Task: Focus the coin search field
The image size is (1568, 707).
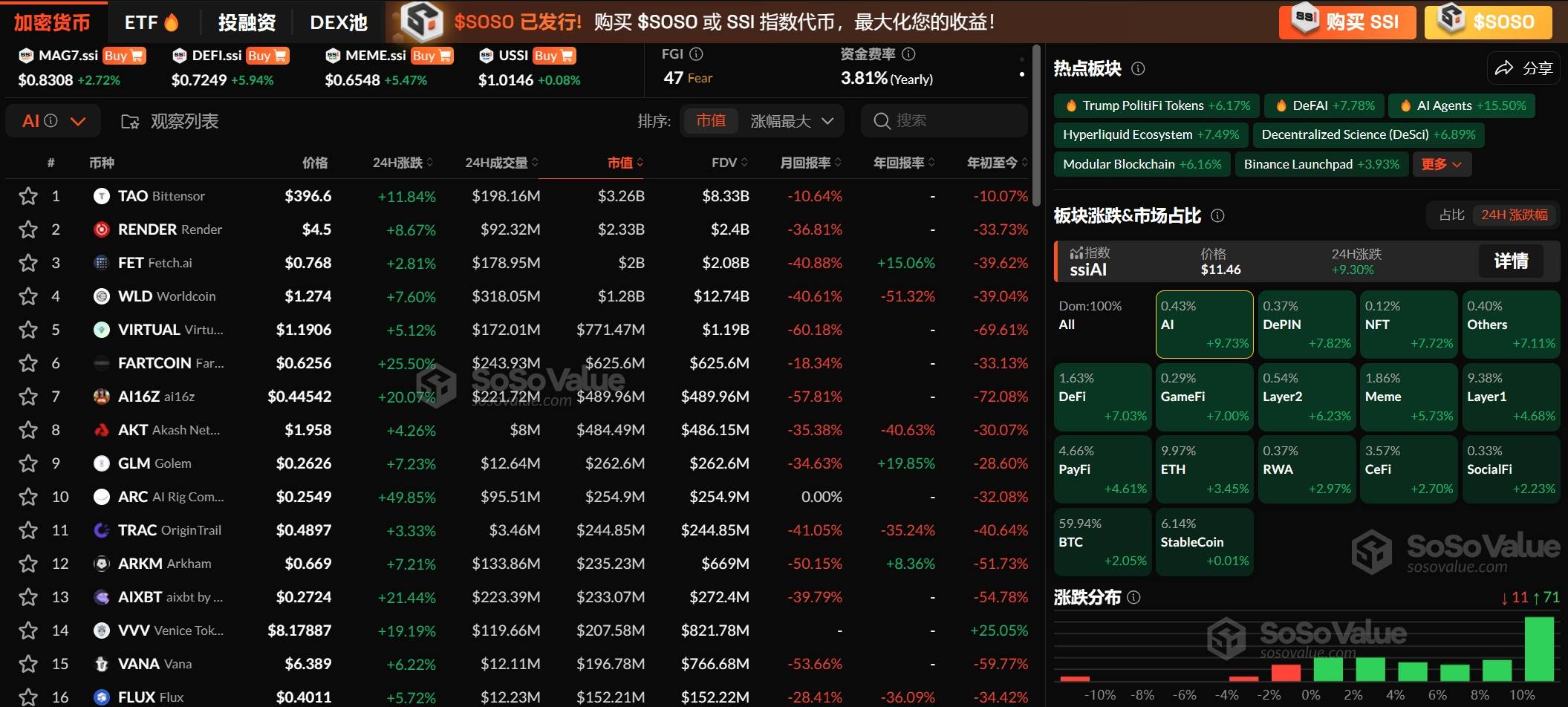Action: (x=944, y=121)
